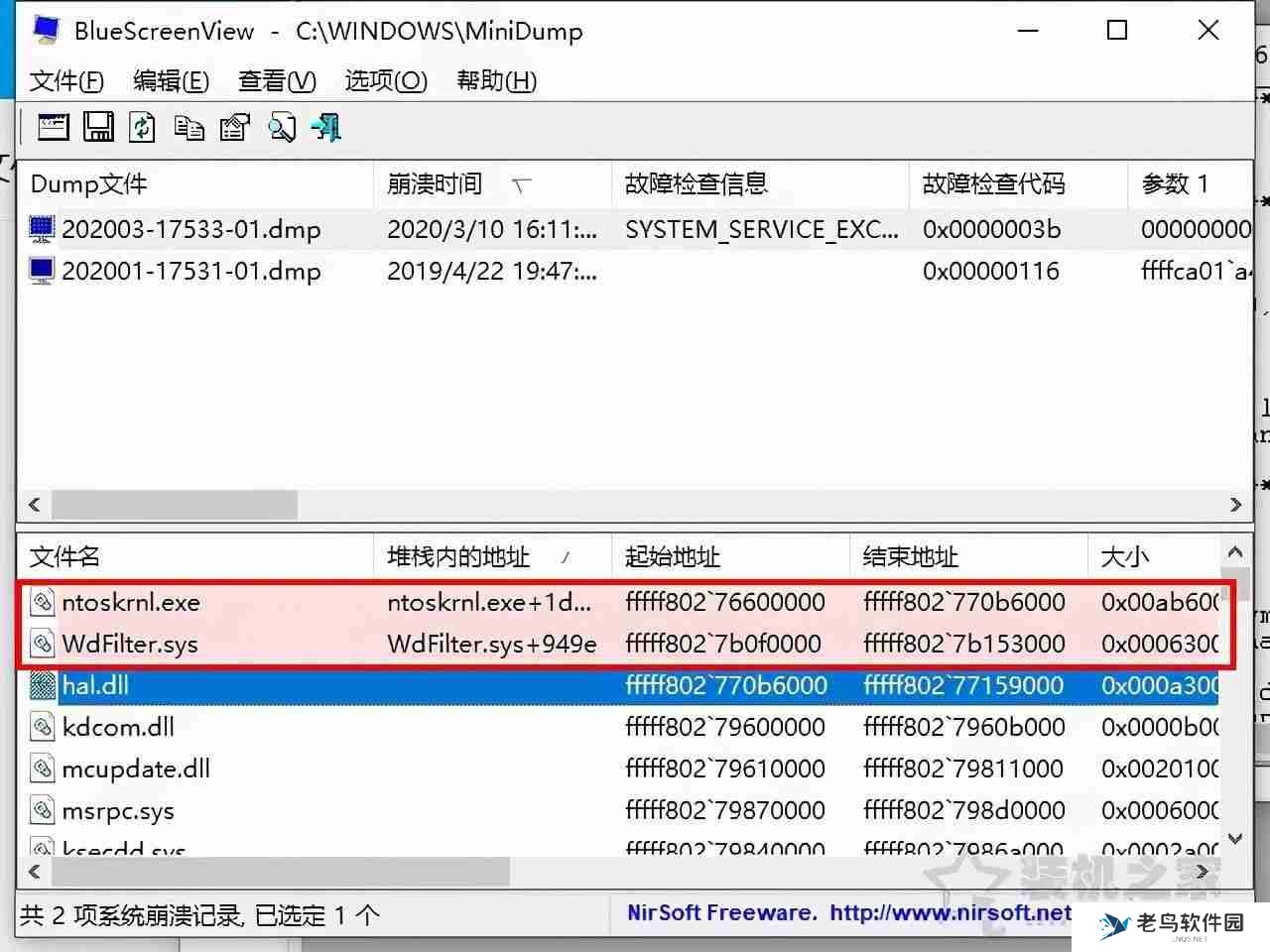1270x952 pixels.
Task: Click lower pane horizontal scrollbar thumb
Action: click(x=281, y=872)
